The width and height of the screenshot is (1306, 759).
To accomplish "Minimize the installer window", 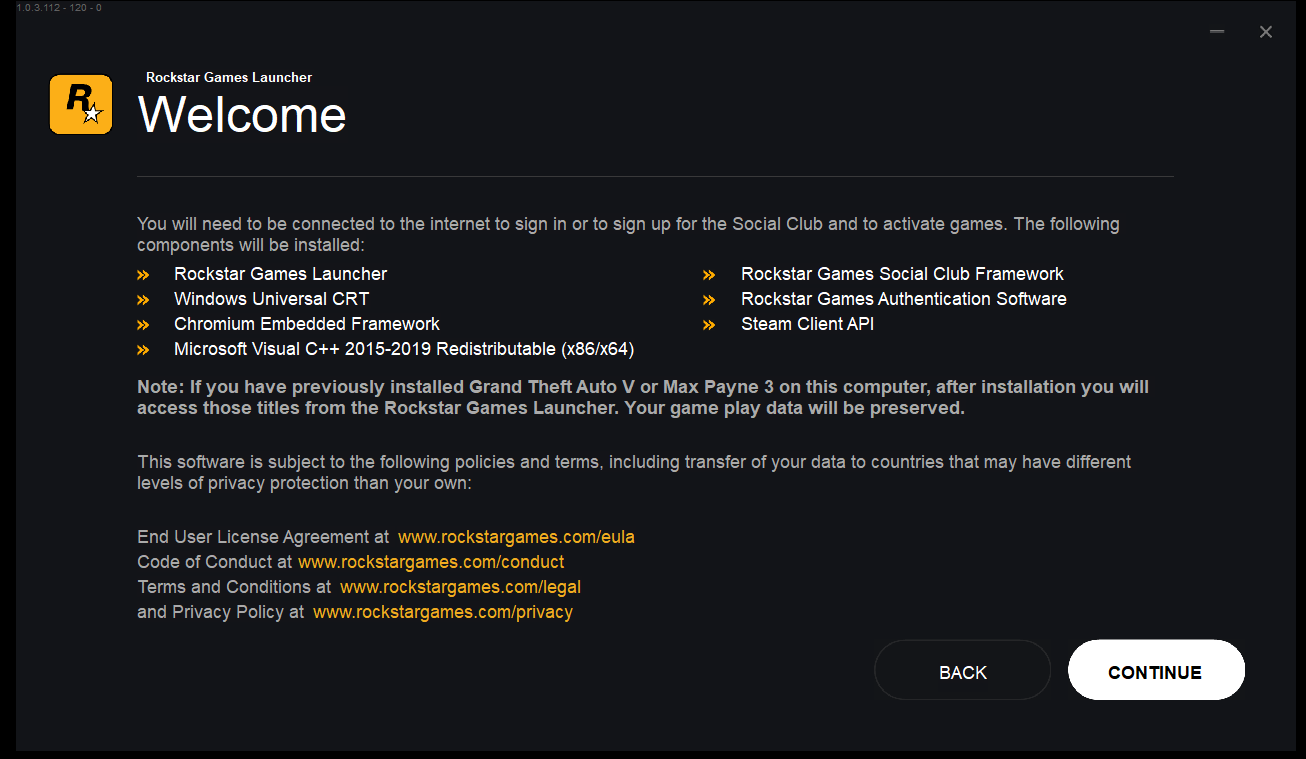I will [x=1217, y=31].
